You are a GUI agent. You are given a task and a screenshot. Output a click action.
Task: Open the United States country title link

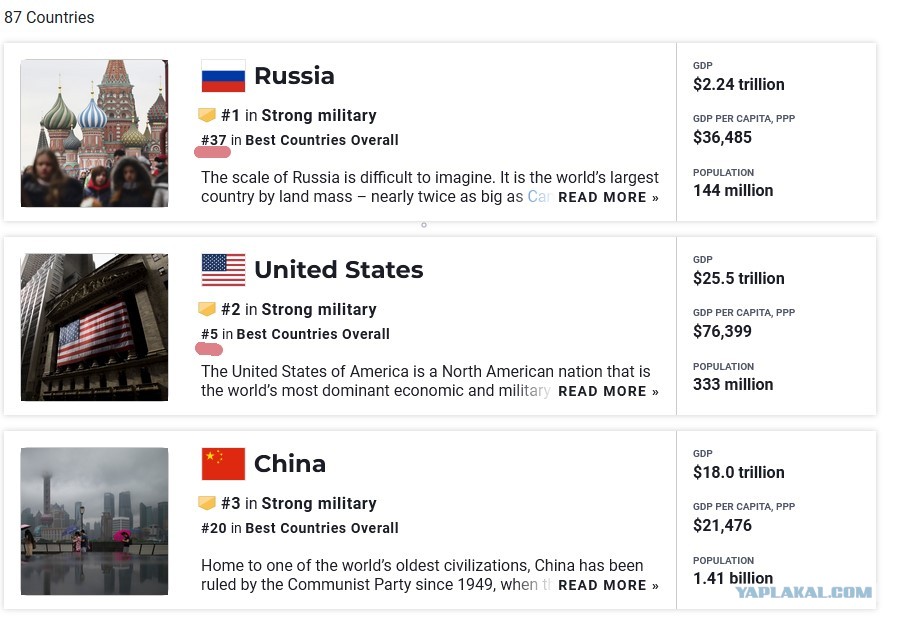click(338, 270)
